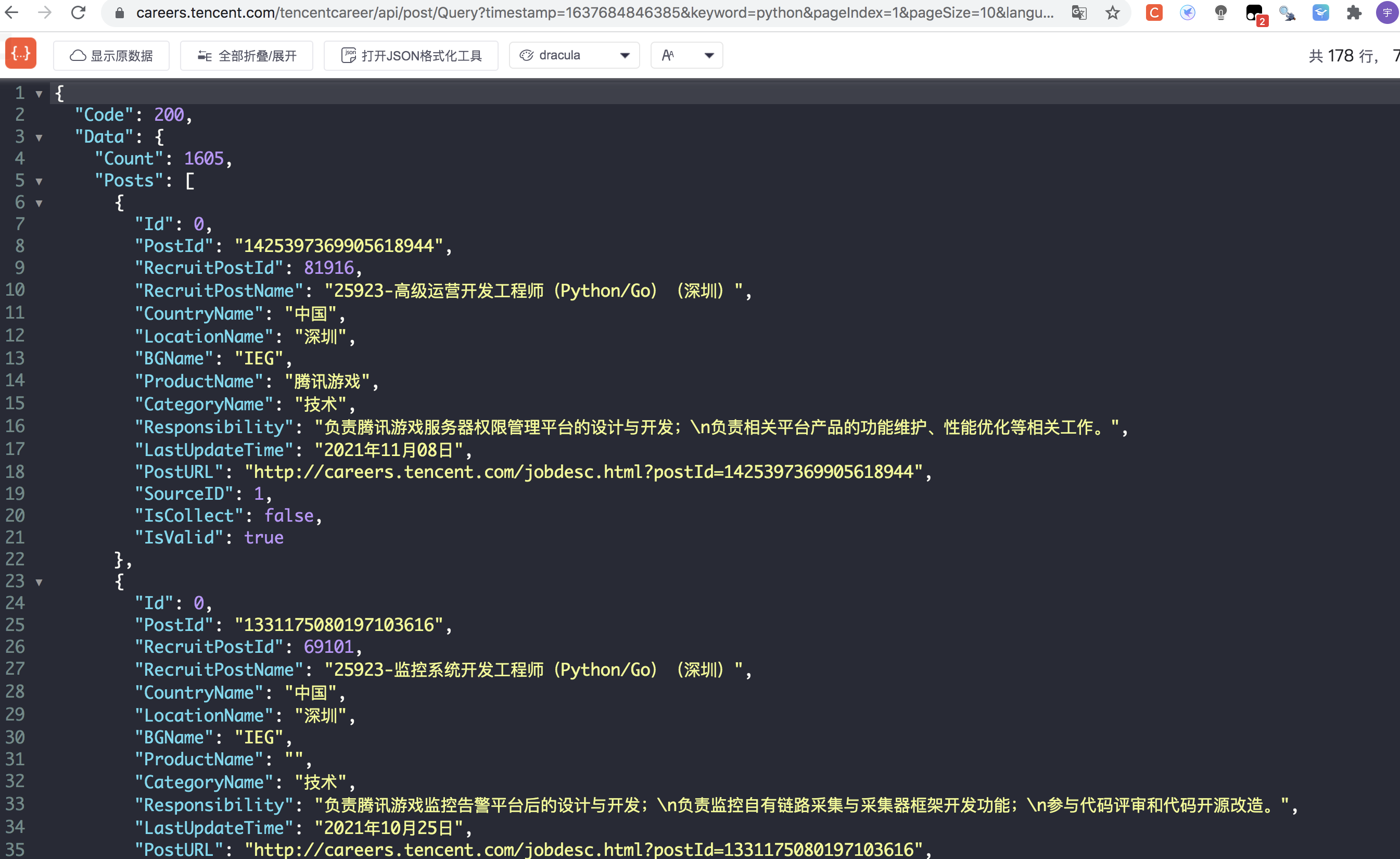Open the orange C extension icon

[1154, 12]
